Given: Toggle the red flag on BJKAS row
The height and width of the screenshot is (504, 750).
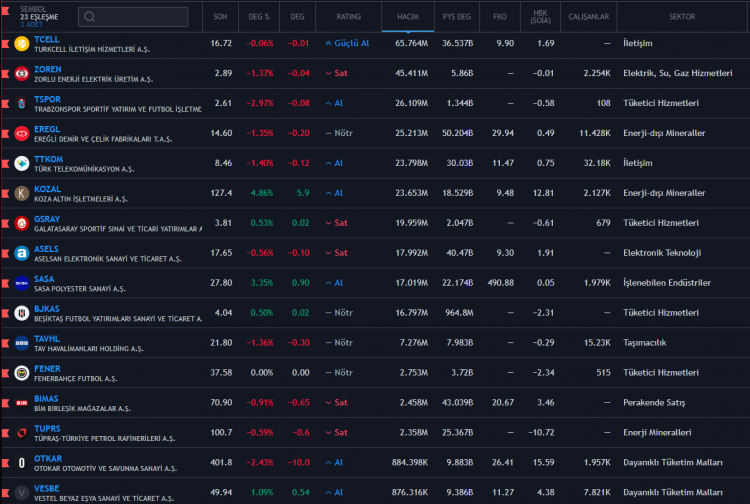Looking at the screenshot, I should pos(6,313).
